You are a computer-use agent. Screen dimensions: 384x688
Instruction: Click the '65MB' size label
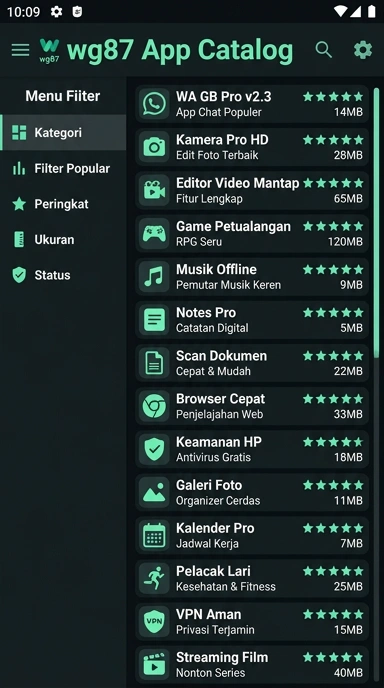(348, 199)
